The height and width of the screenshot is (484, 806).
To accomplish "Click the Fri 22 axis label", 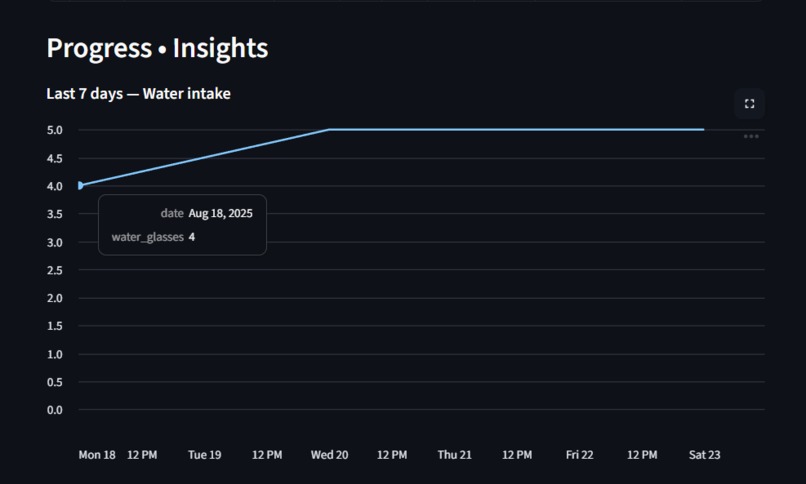I will [579, 455].
